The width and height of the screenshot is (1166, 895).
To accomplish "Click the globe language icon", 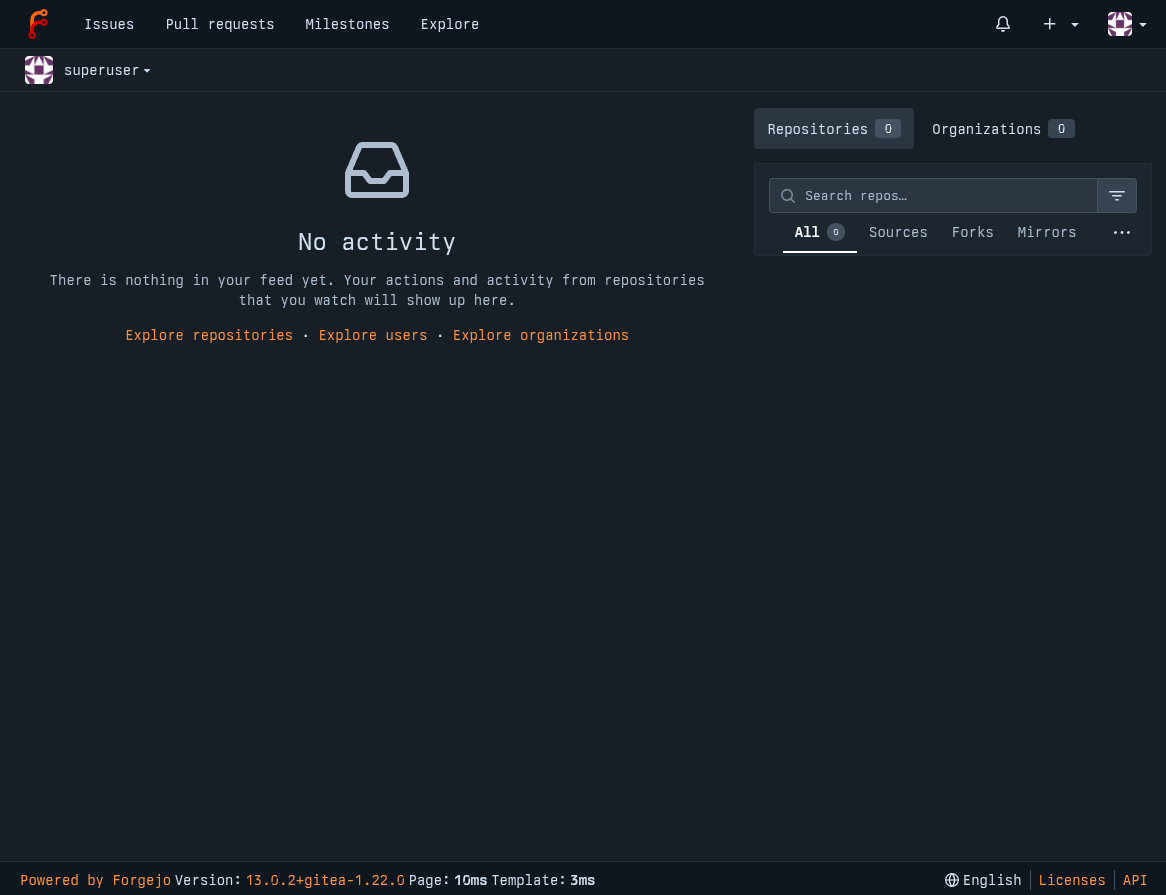I will click(x=952, y=880).
